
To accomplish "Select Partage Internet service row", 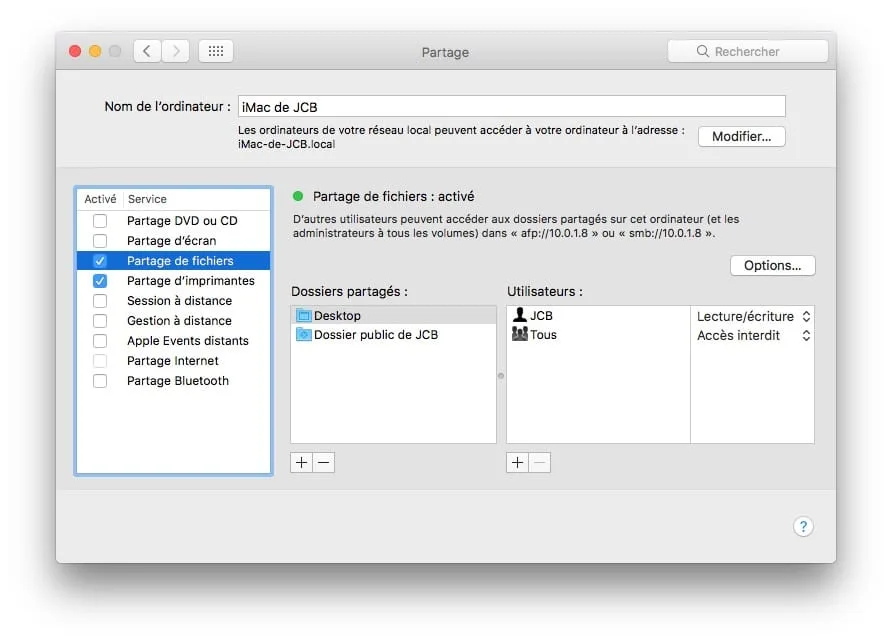I will click(x=174, y=361).
